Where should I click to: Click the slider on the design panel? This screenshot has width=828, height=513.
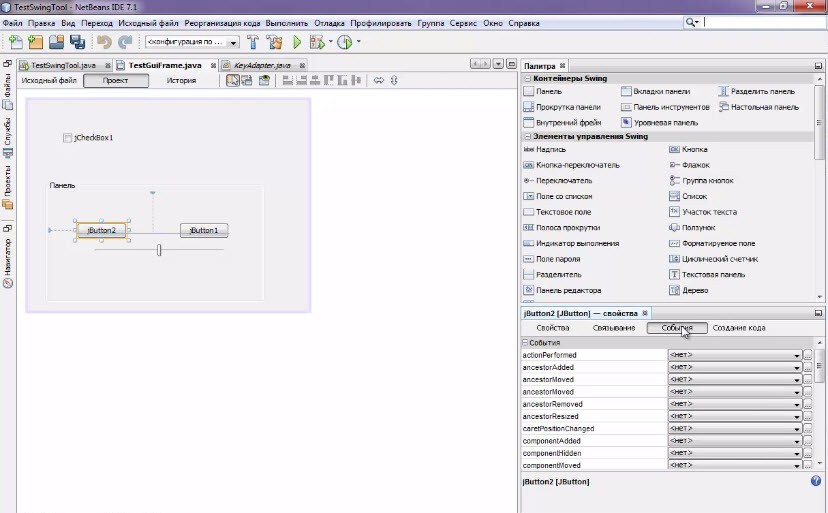coord(158,250)
